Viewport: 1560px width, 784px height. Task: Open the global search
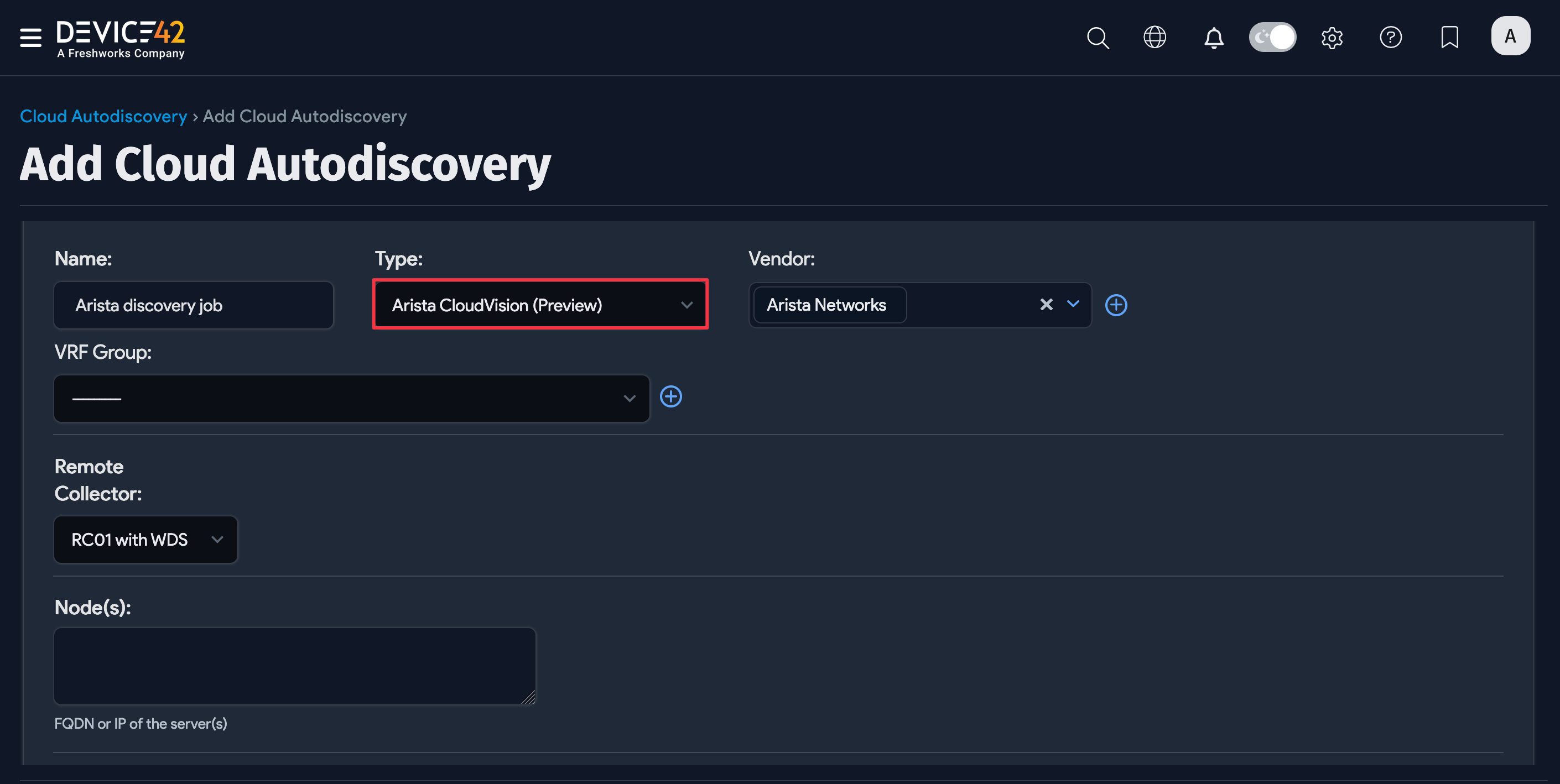tap(1098, 38)
